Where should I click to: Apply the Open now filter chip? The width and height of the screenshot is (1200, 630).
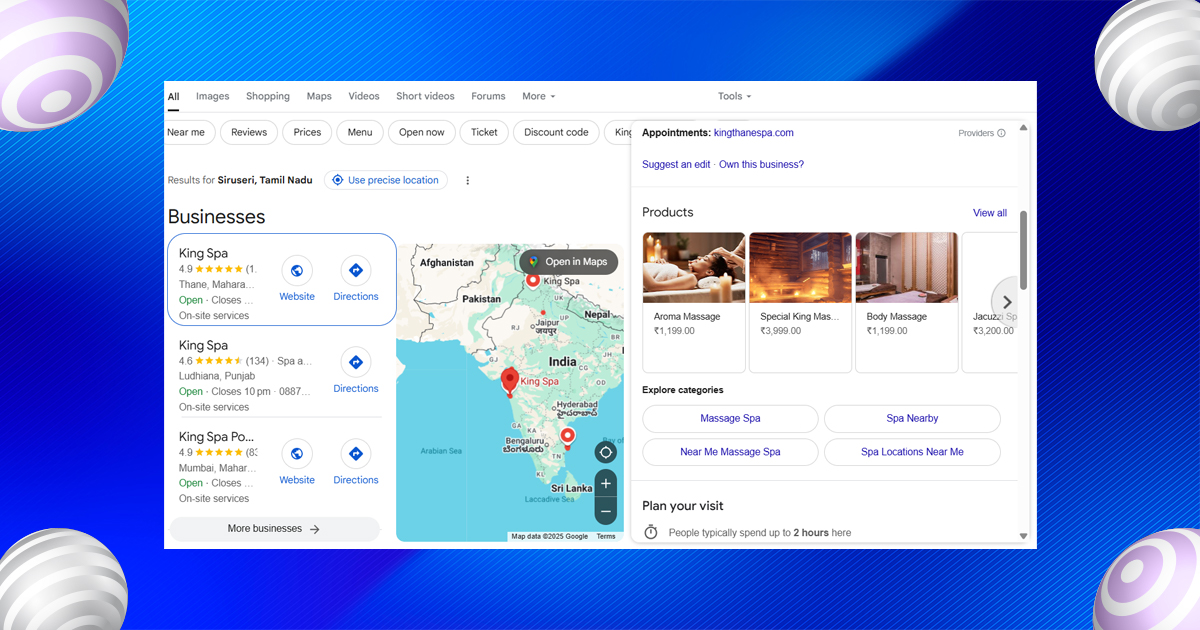(422, 132)
